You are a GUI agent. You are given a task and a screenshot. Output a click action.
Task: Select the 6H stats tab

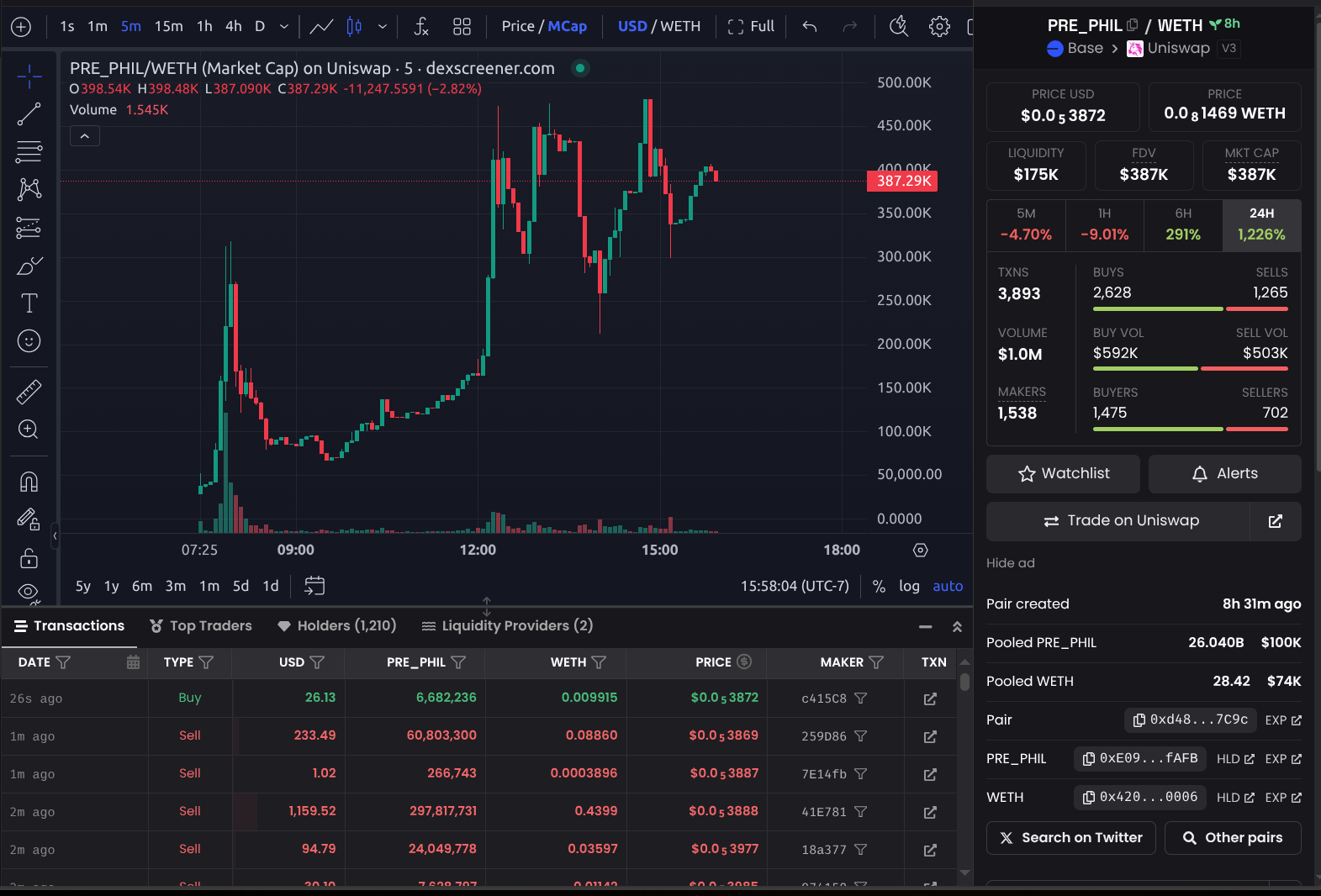[1183, 225]
